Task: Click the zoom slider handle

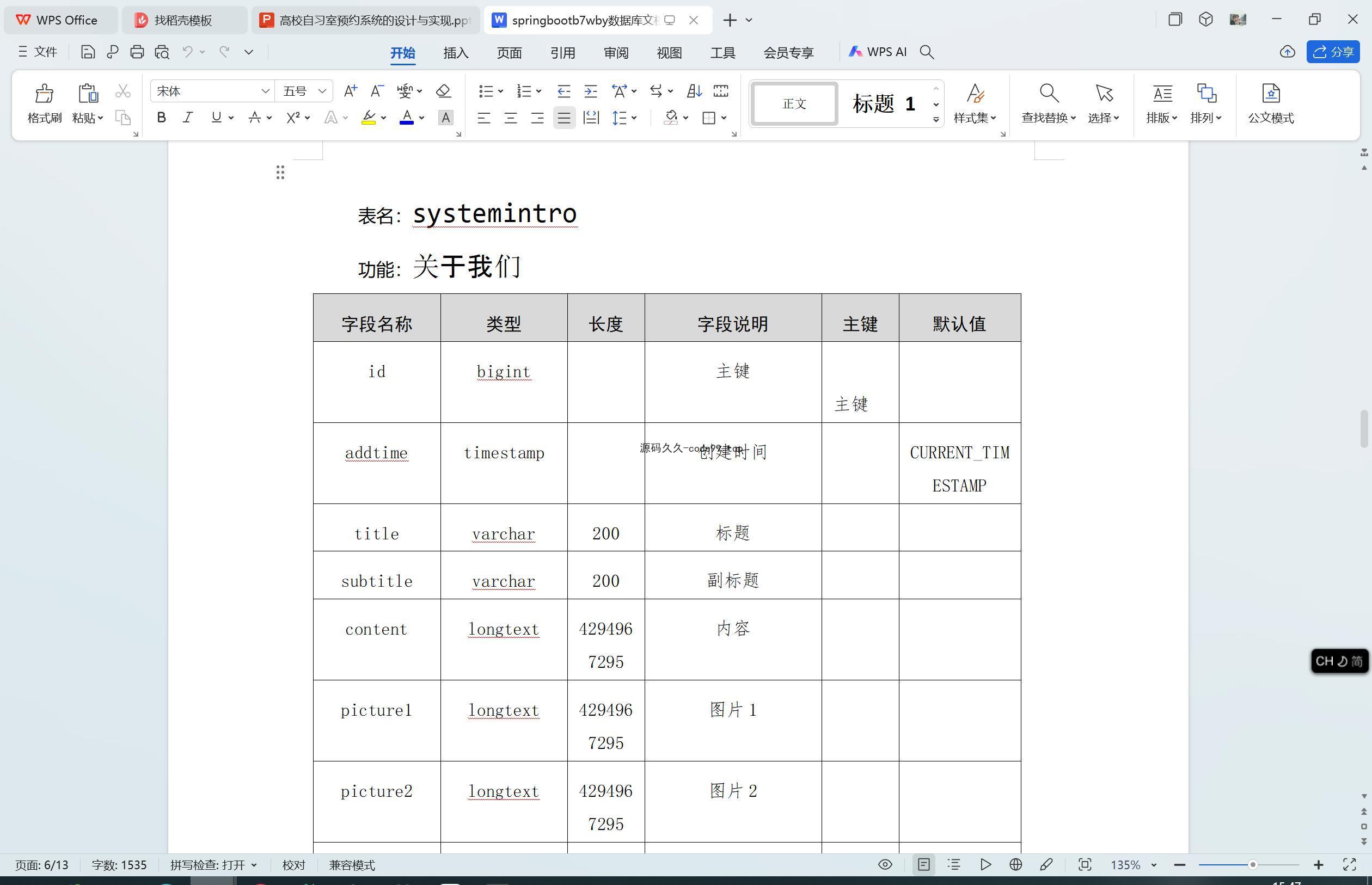Action: [x=1252, y=865]
